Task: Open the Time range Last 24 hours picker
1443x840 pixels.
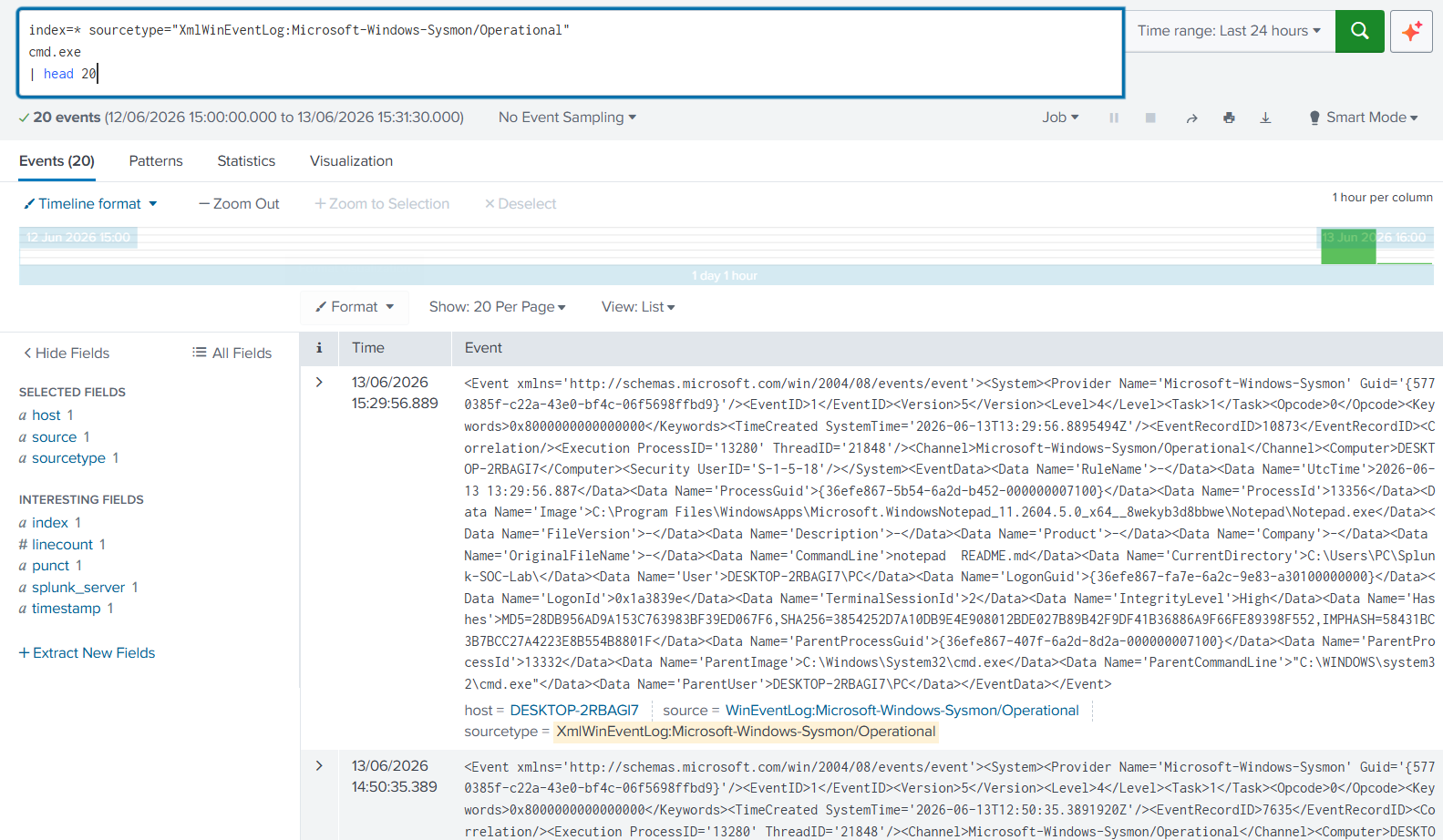Action: (1229, 31)
